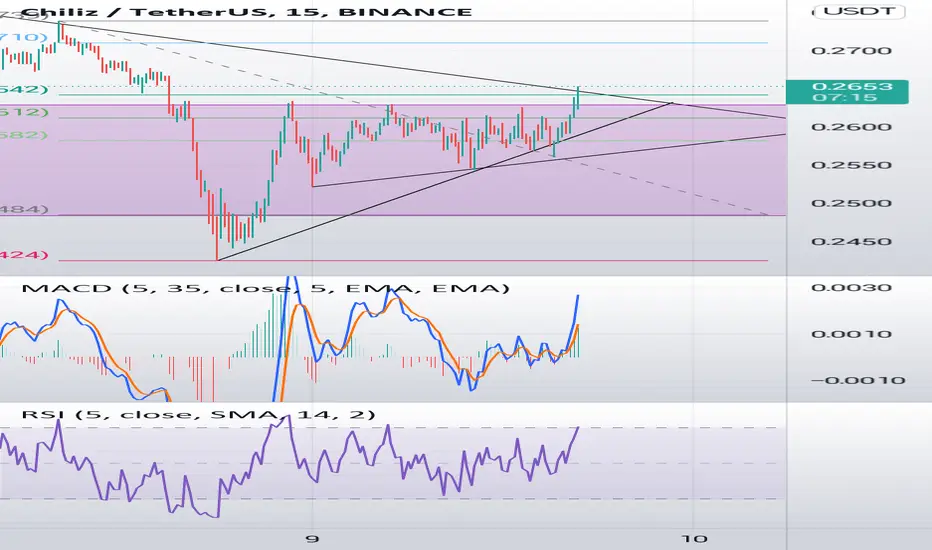Click the grey 484) level label

24,209
